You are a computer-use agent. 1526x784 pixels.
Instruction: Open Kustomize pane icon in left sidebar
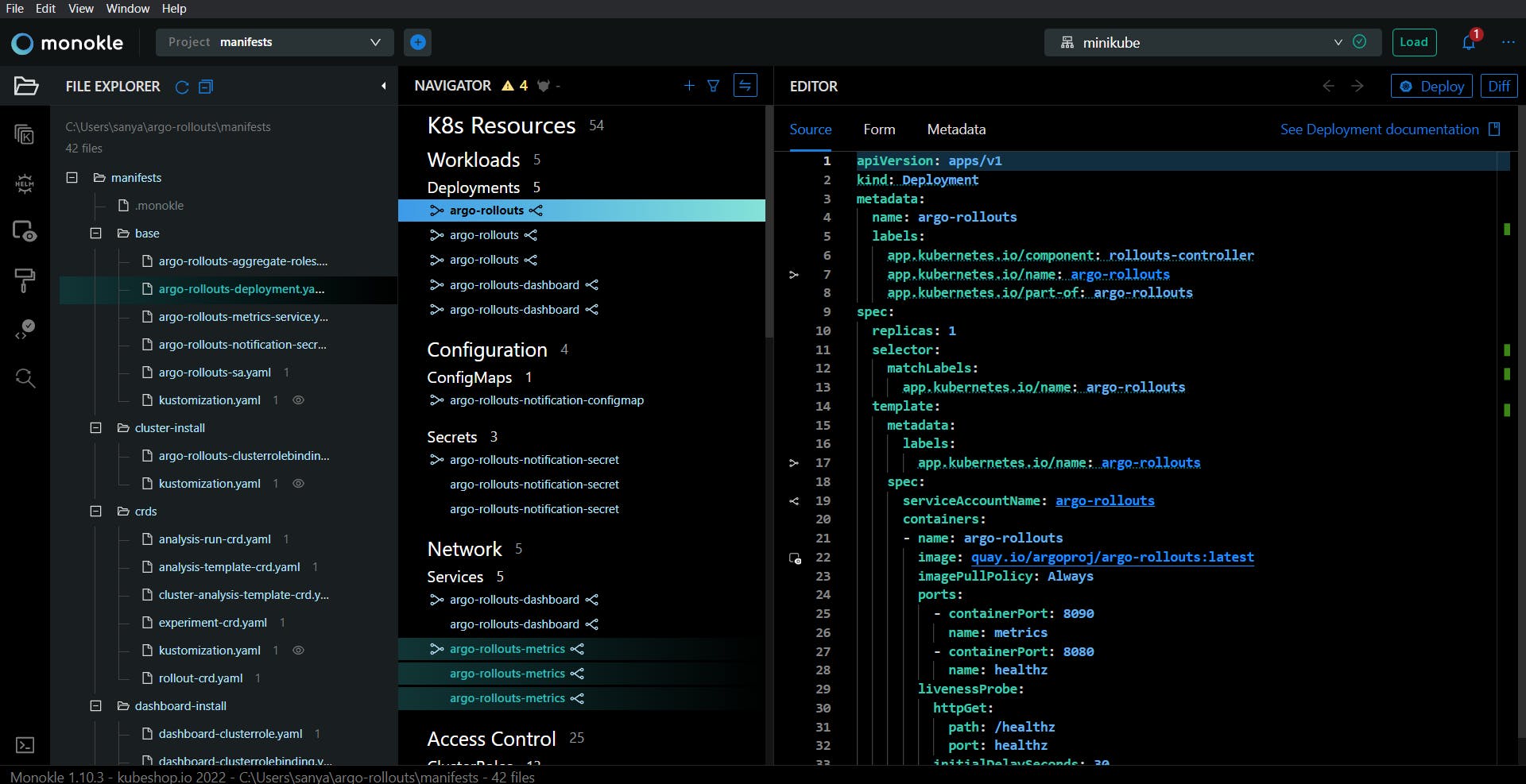coord(25,135)
